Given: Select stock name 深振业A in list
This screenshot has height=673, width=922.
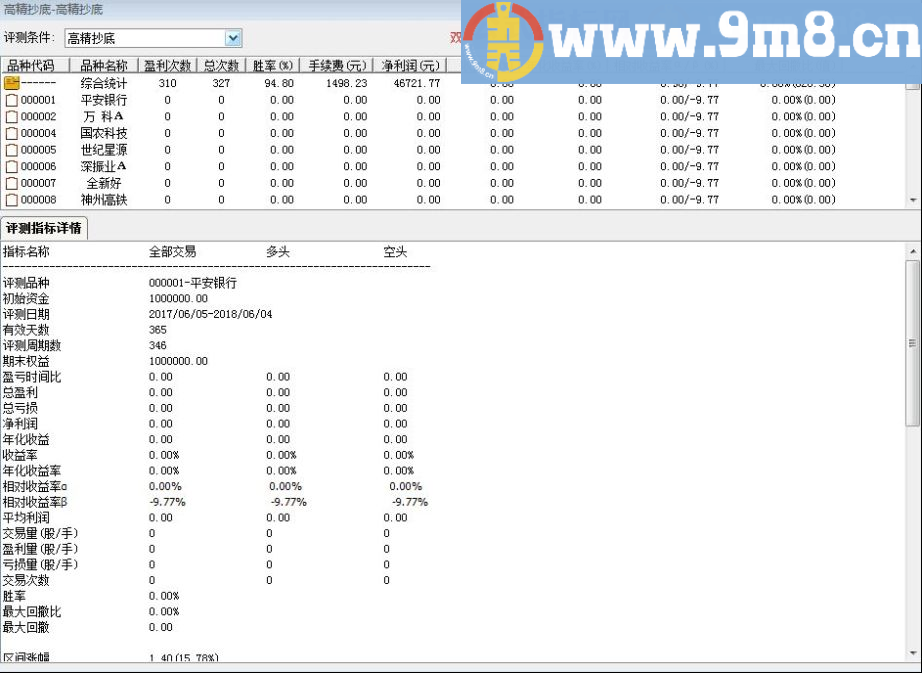Looking at the screenshot, I should (103, 166).
